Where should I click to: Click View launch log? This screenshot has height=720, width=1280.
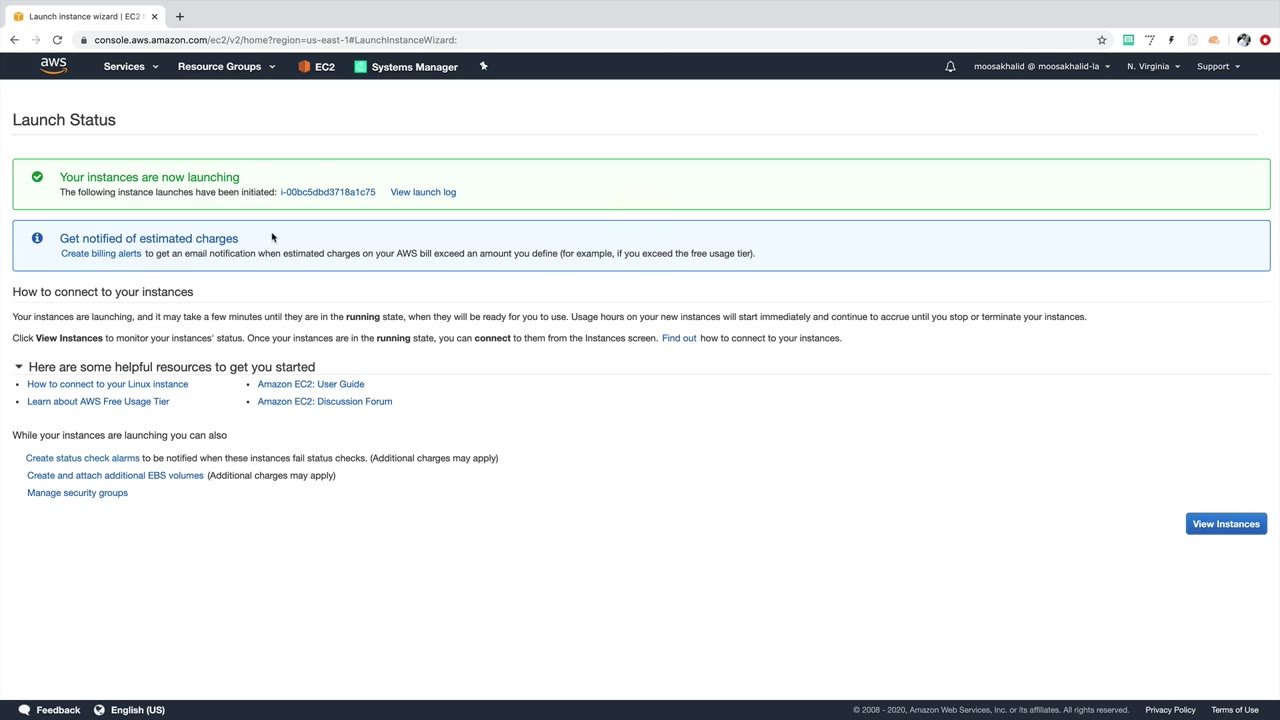pos(423,192)
